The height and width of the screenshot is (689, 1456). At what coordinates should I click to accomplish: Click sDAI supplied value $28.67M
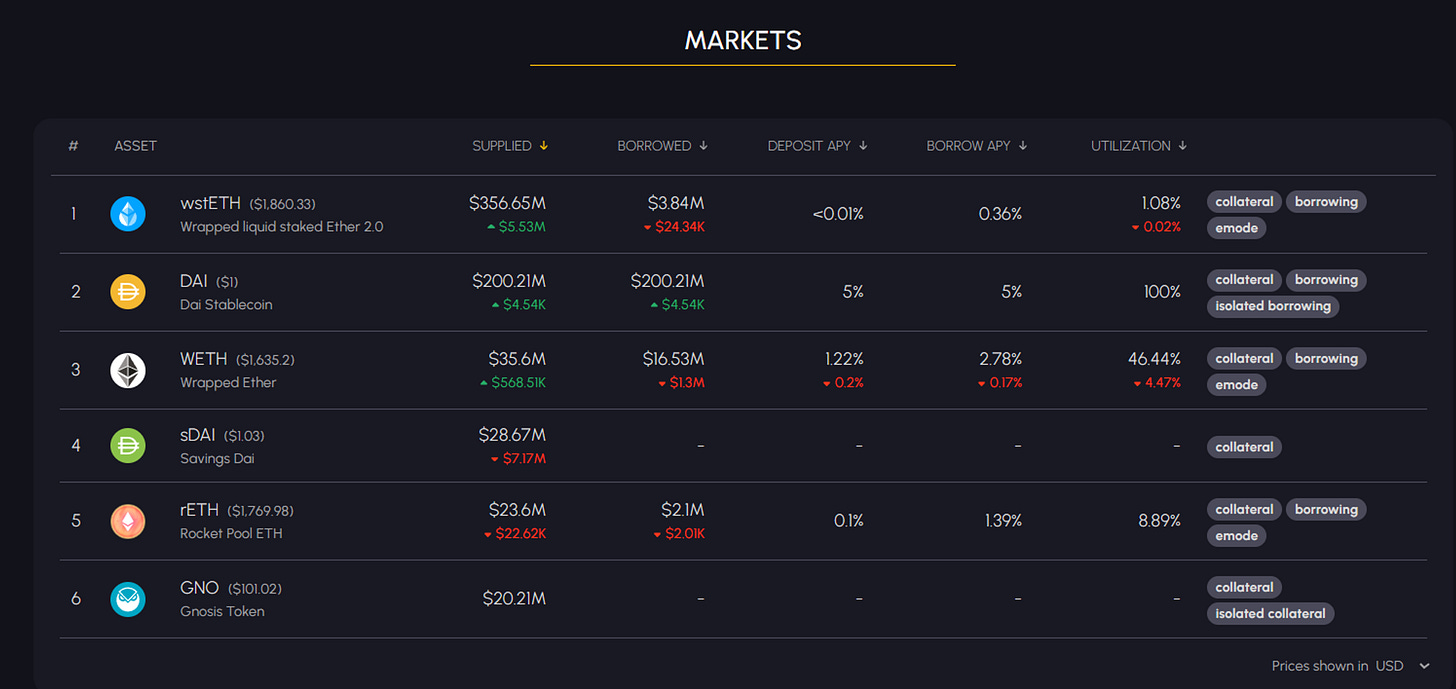pos(512,435)
